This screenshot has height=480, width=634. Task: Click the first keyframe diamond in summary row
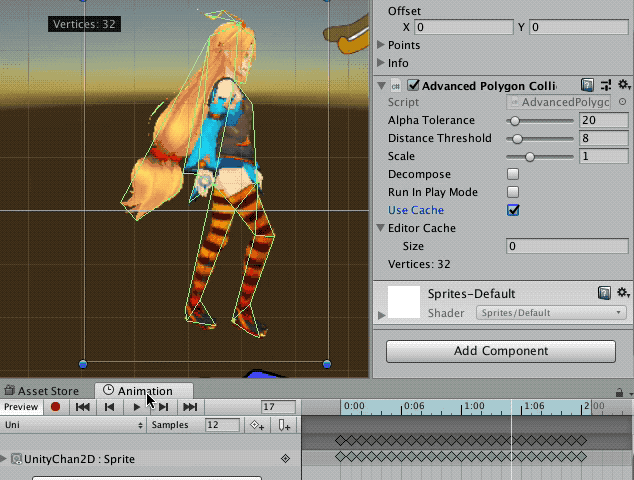(x=341, y=440)
